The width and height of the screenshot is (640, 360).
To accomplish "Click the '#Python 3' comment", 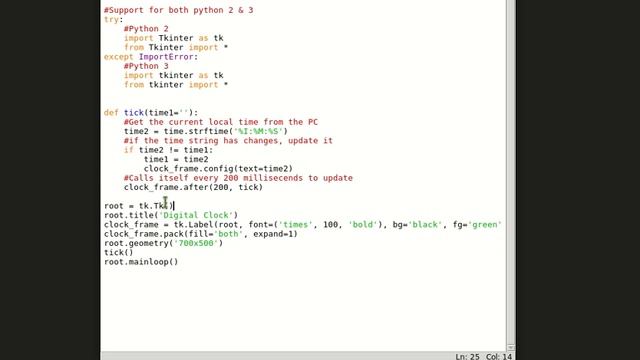I will (x=146, y=66).
